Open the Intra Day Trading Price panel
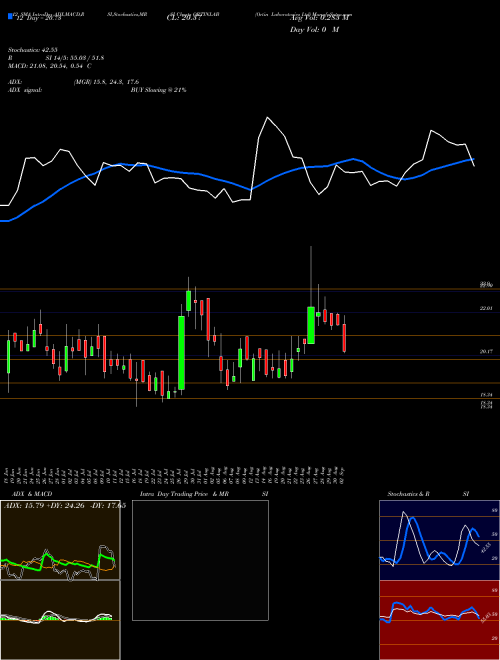This screenshot has width=500, height=660. (x=200, y=560)
